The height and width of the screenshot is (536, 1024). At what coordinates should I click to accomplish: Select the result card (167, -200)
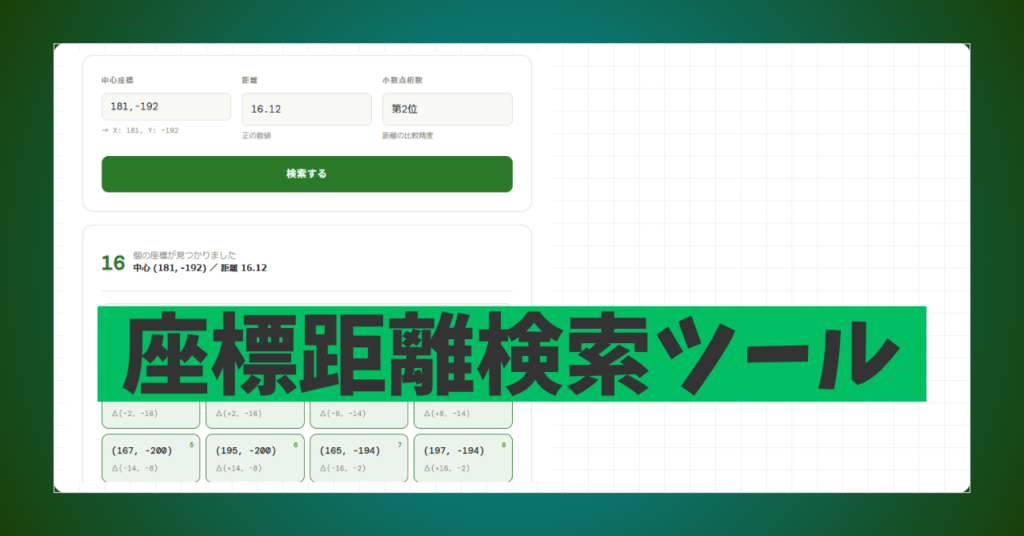point(151,458)
